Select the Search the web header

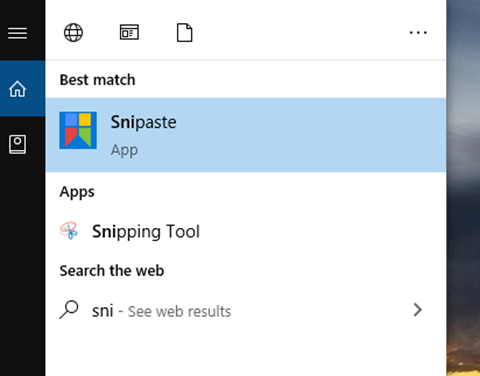pos(112,270)
